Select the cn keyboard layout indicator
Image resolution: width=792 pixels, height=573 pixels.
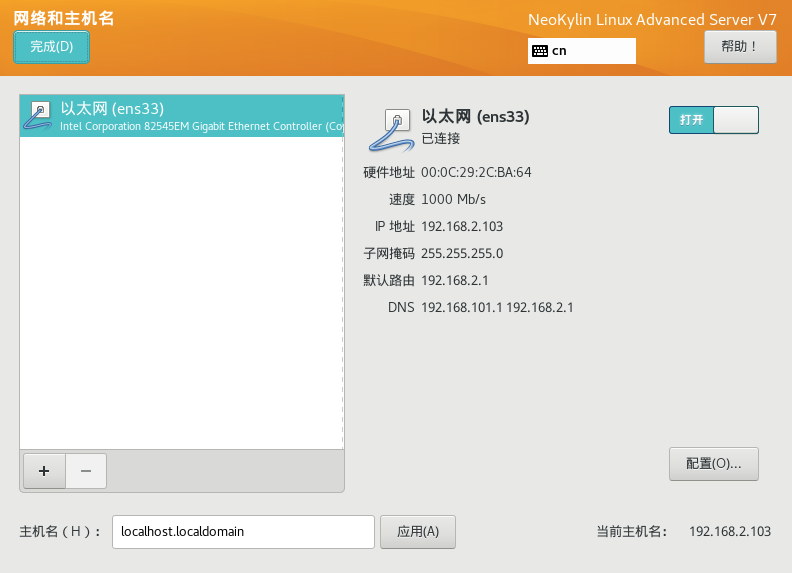(581, 51)
